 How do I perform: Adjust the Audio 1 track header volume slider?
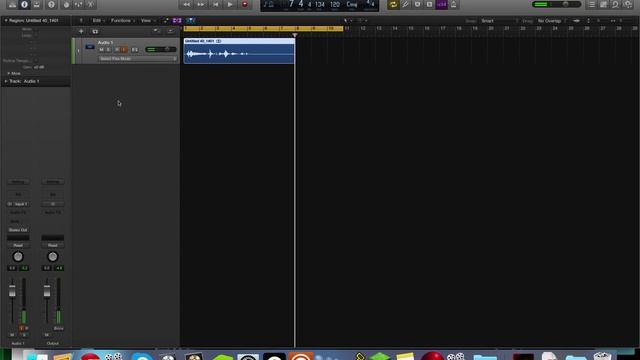(x=161, y=49)
